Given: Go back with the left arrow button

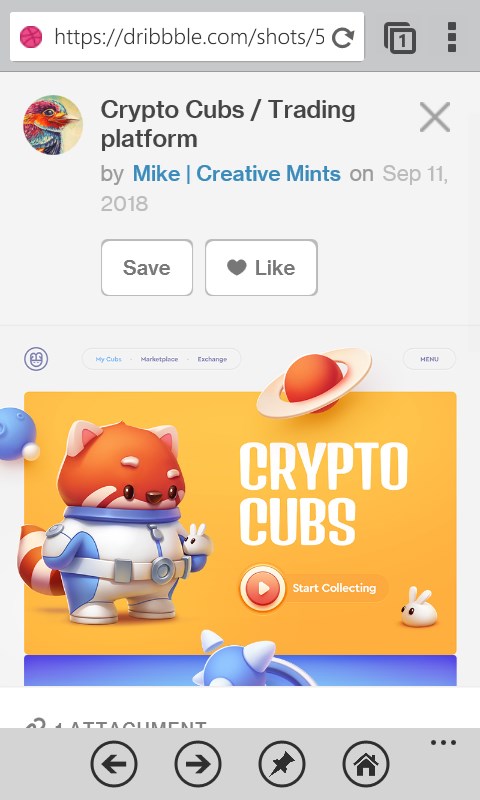Looking at the screenshot, I should click(114, 764).
